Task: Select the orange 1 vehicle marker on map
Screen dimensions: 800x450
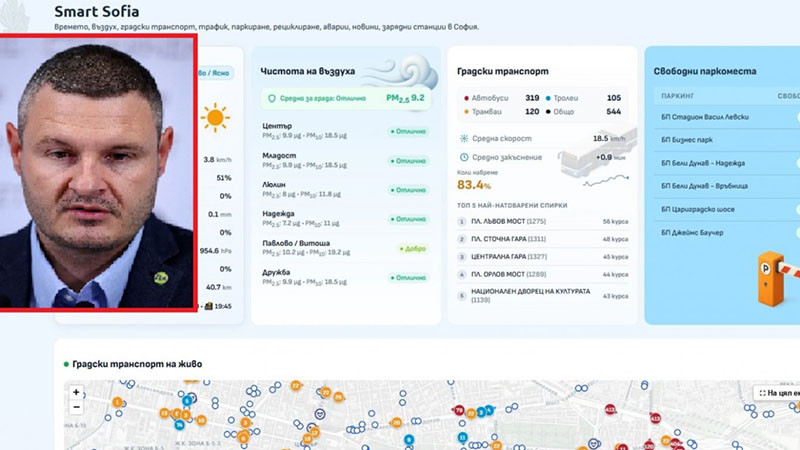Action: click(x=117, y=402)
